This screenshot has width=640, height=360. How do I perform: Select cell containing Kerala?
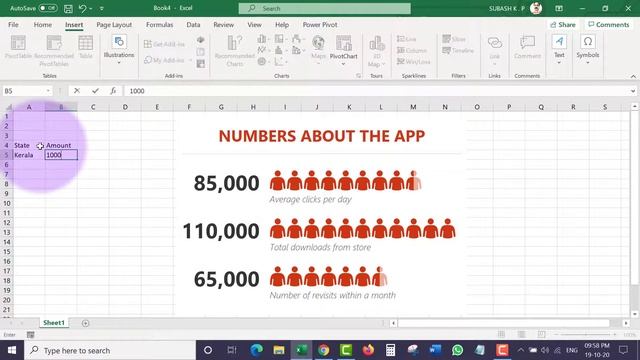(29, 155)
